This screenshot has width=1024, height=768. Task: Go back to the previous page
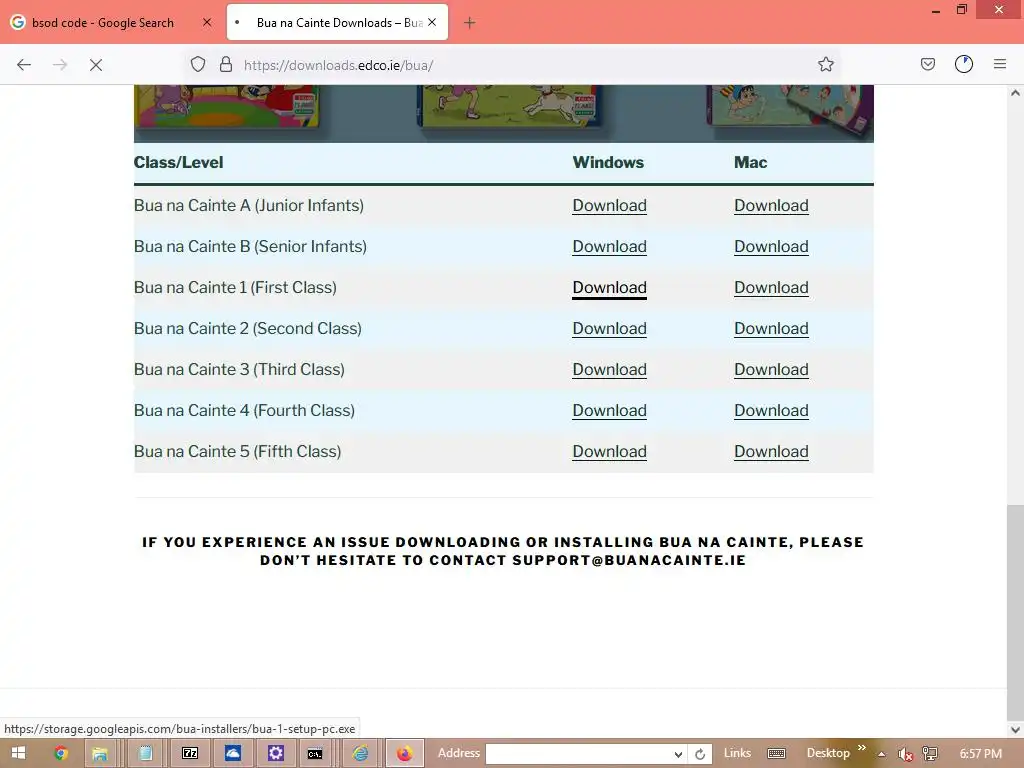tap(24, 65)
